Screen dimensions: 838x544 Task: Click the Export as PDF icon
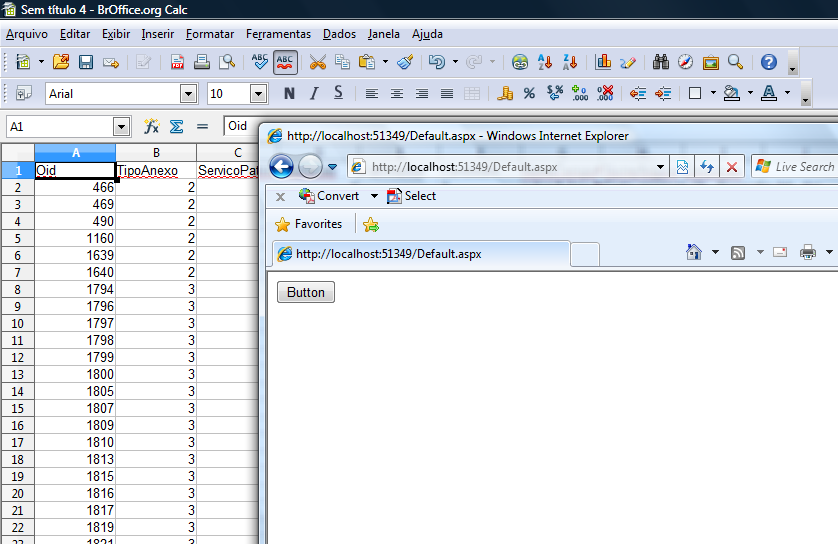tap(177, 62)
